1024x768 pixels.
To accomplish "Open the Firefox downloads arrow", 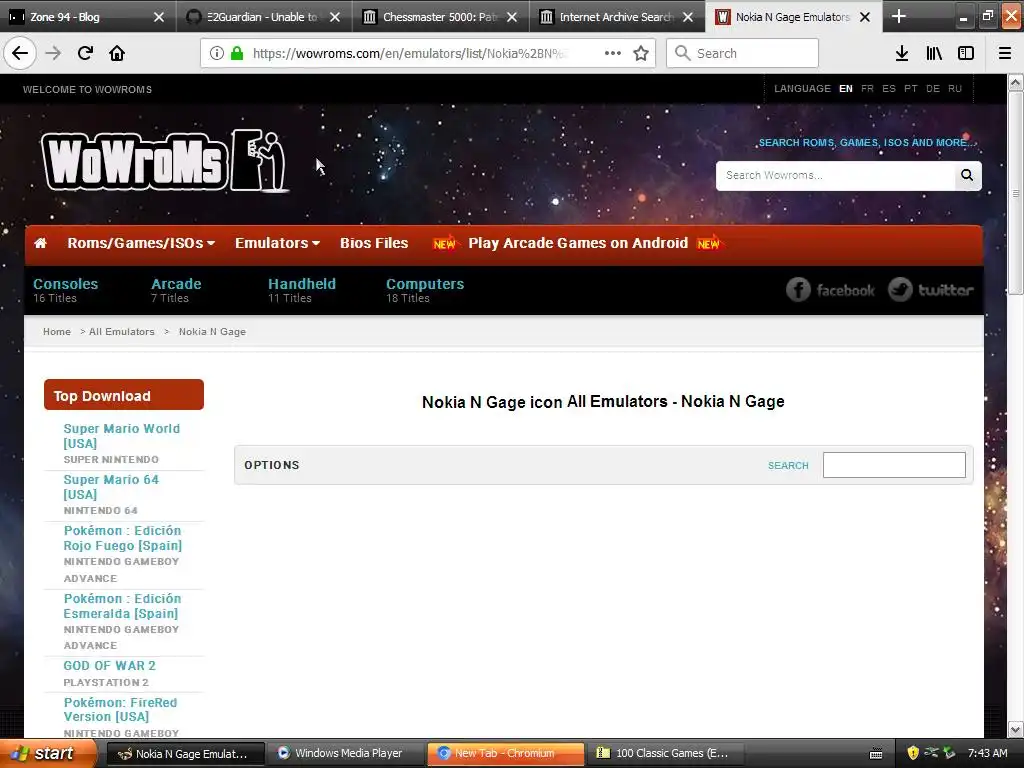I will pos(902,53).
